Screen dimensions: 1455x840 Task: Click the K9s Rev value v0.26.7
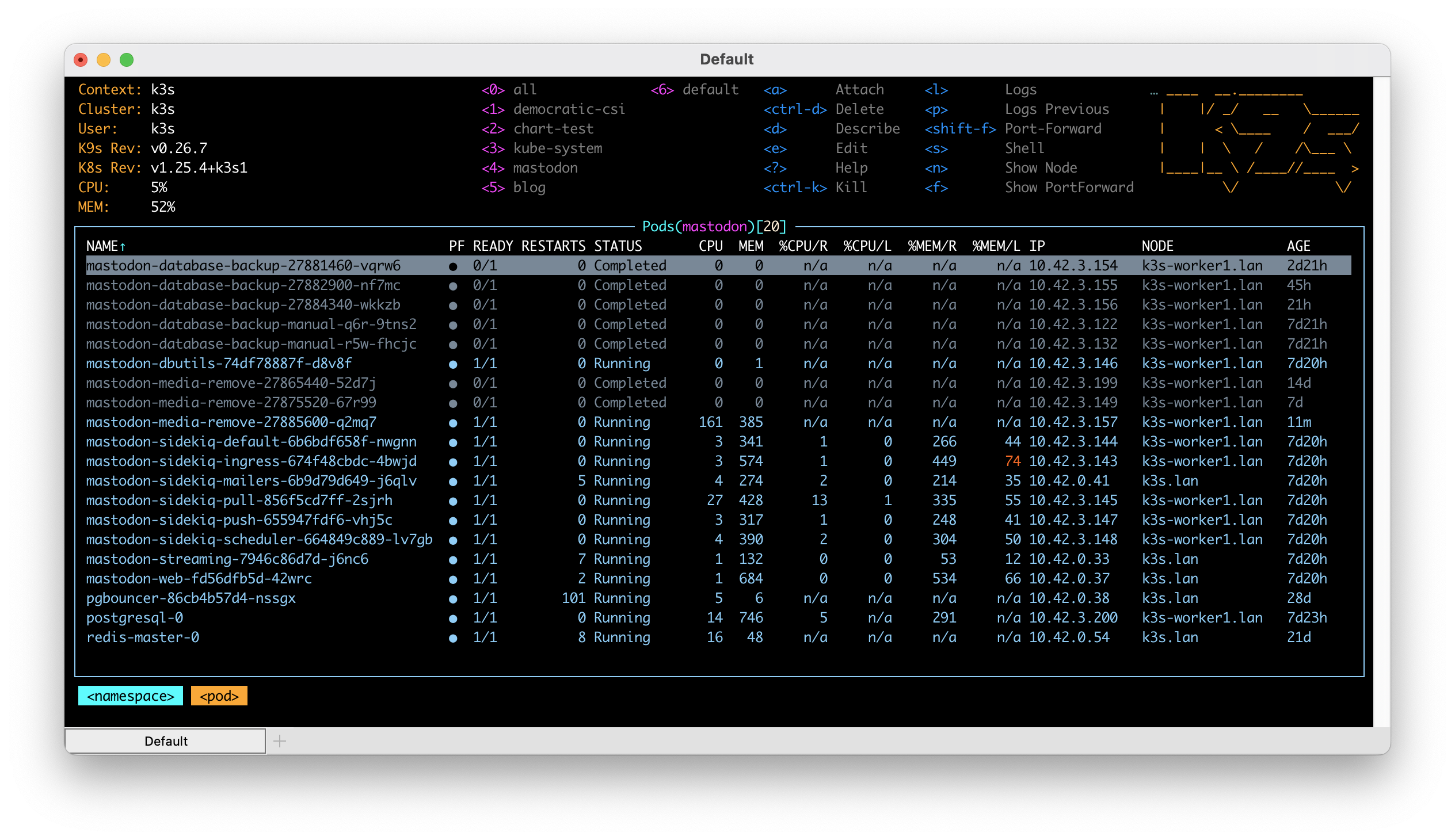178,148
